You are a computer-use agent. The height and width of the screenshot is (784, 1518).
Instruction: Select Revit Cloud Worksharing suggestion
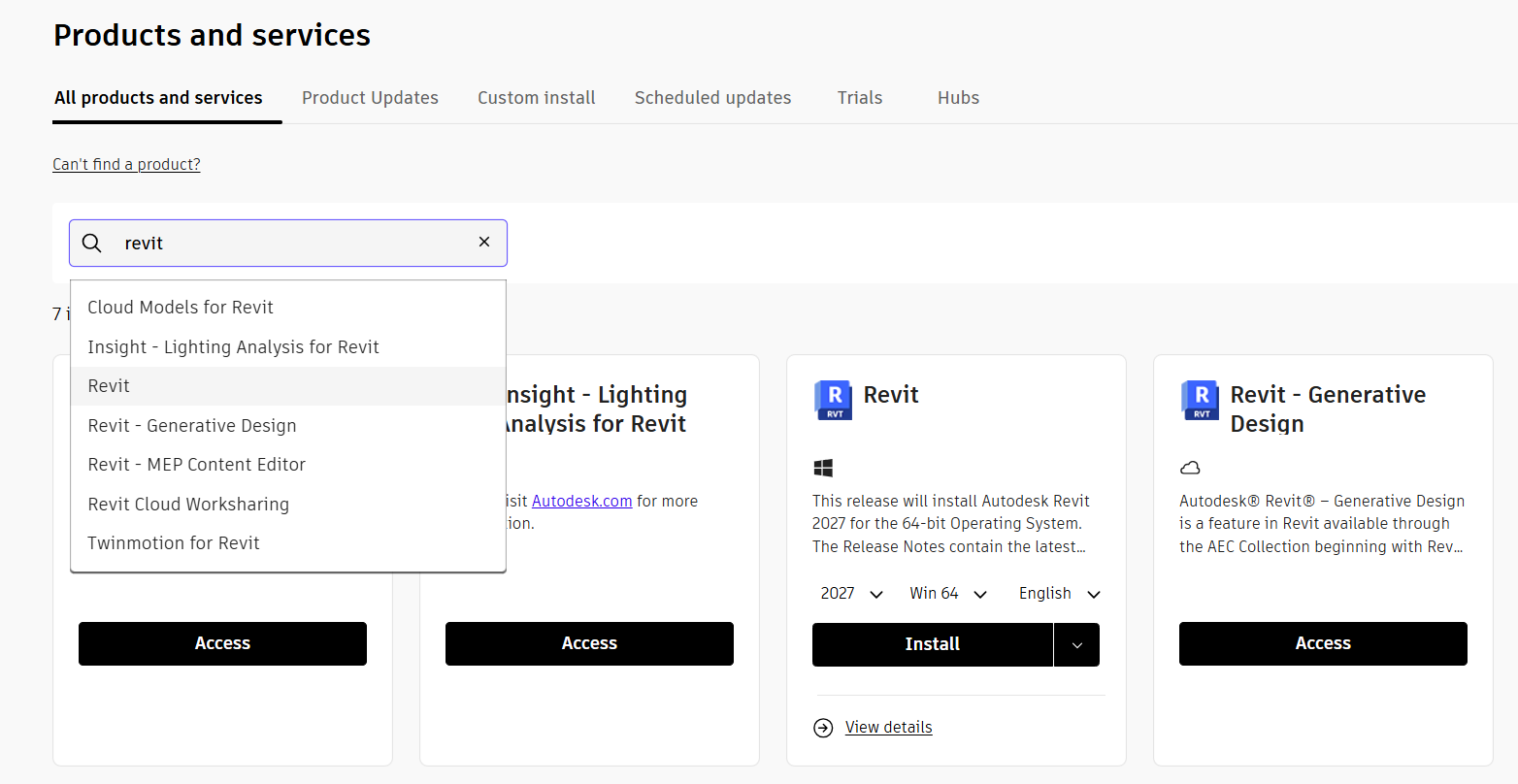[288, 505]
